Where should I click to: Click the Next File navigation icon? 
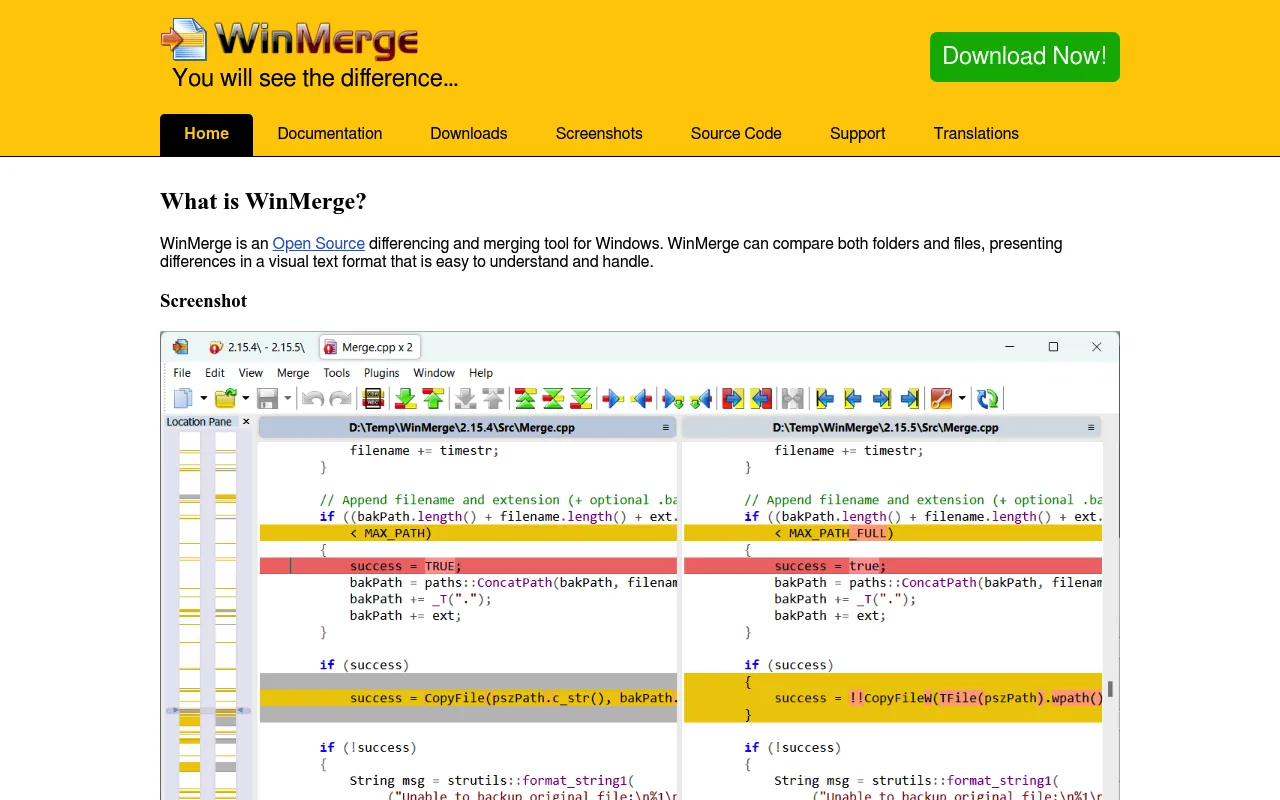[881, 398]
